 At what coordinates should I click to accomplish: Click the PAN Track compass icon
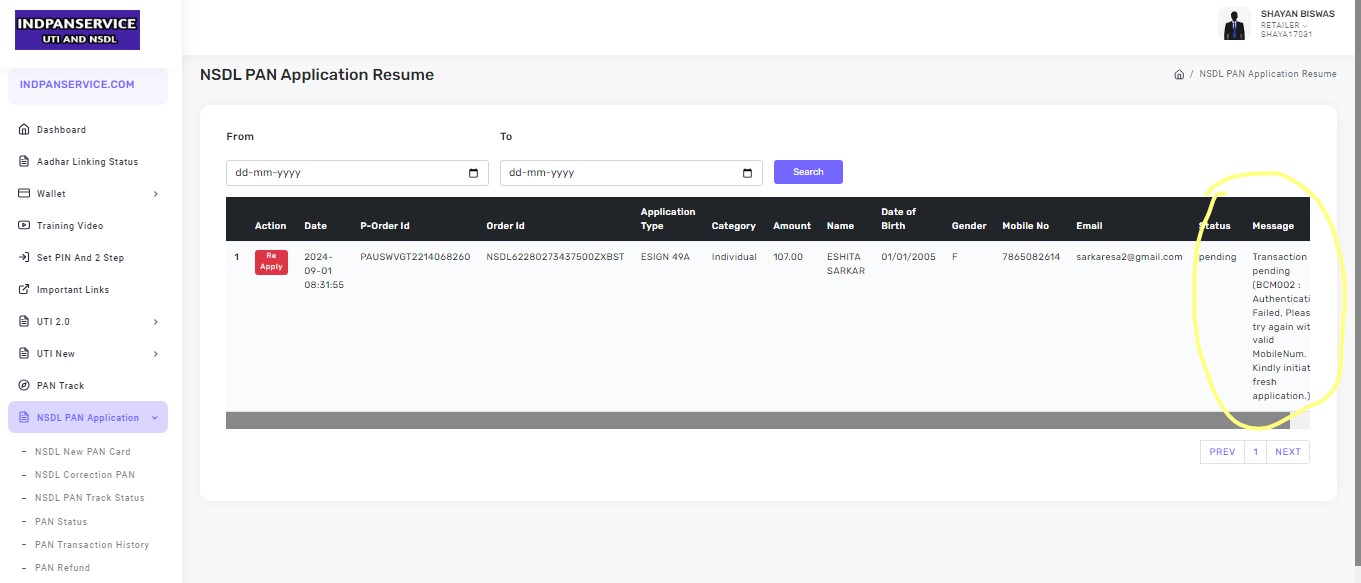[x=24, y=386]
